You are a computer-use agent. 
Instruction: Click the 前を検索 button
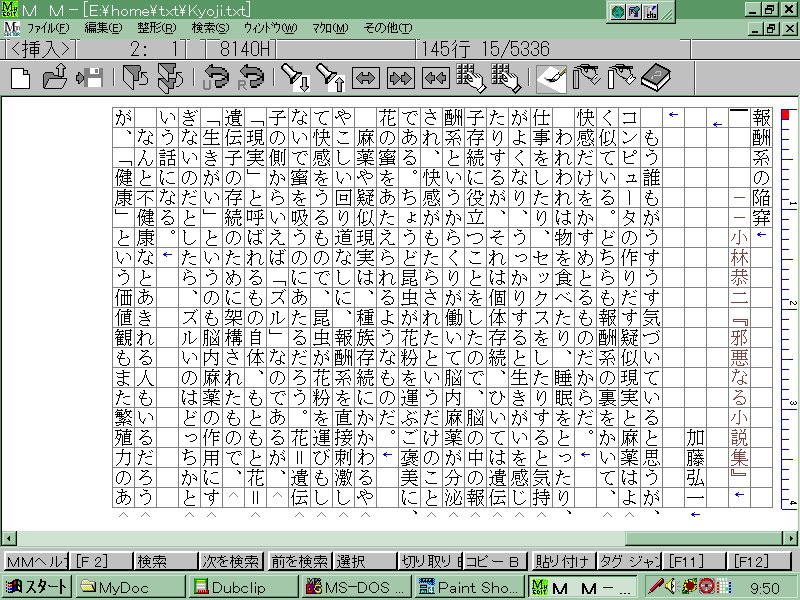pyautogui.click(x=299, y=561)
